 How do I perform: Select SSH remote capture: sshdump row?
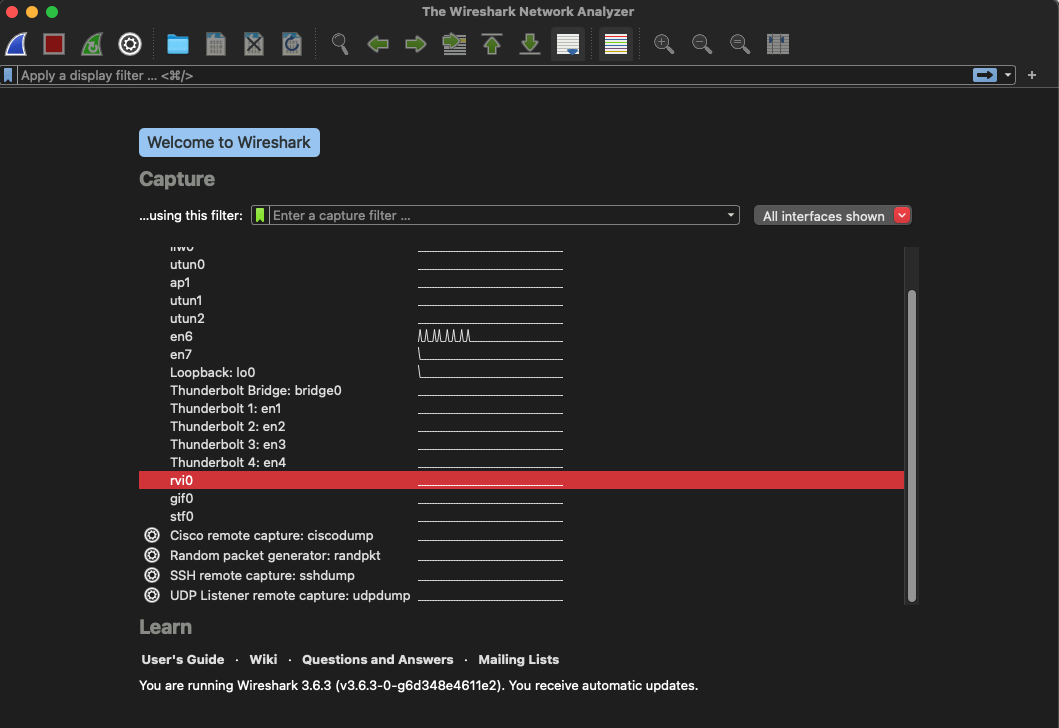[521, 575]
